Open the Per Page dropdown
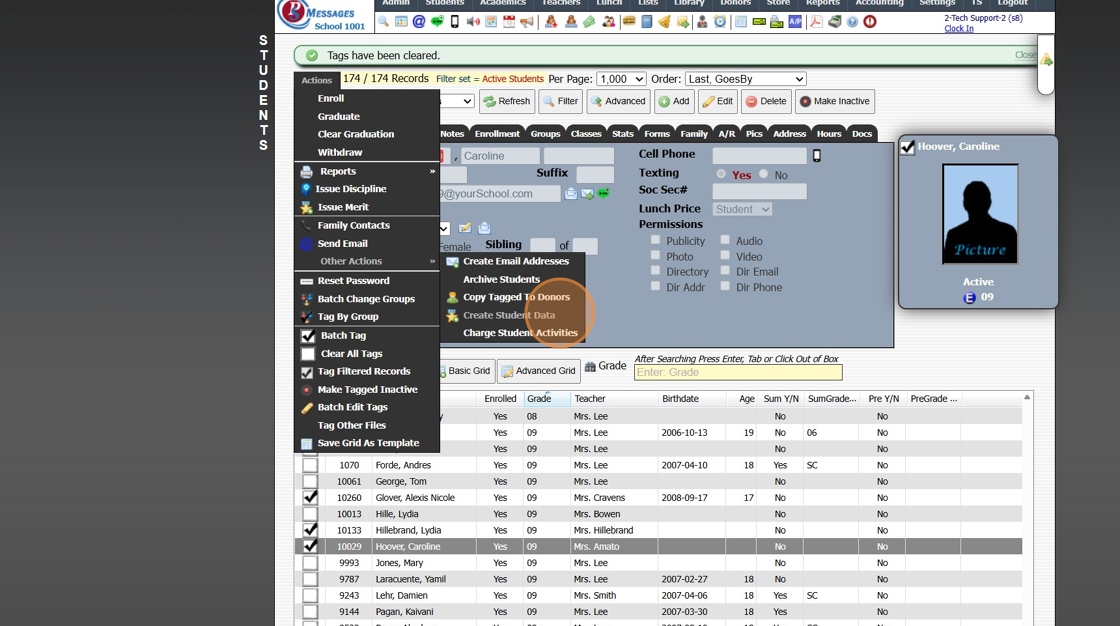Viewport: 1120px width, 626px height. [621, 79]
